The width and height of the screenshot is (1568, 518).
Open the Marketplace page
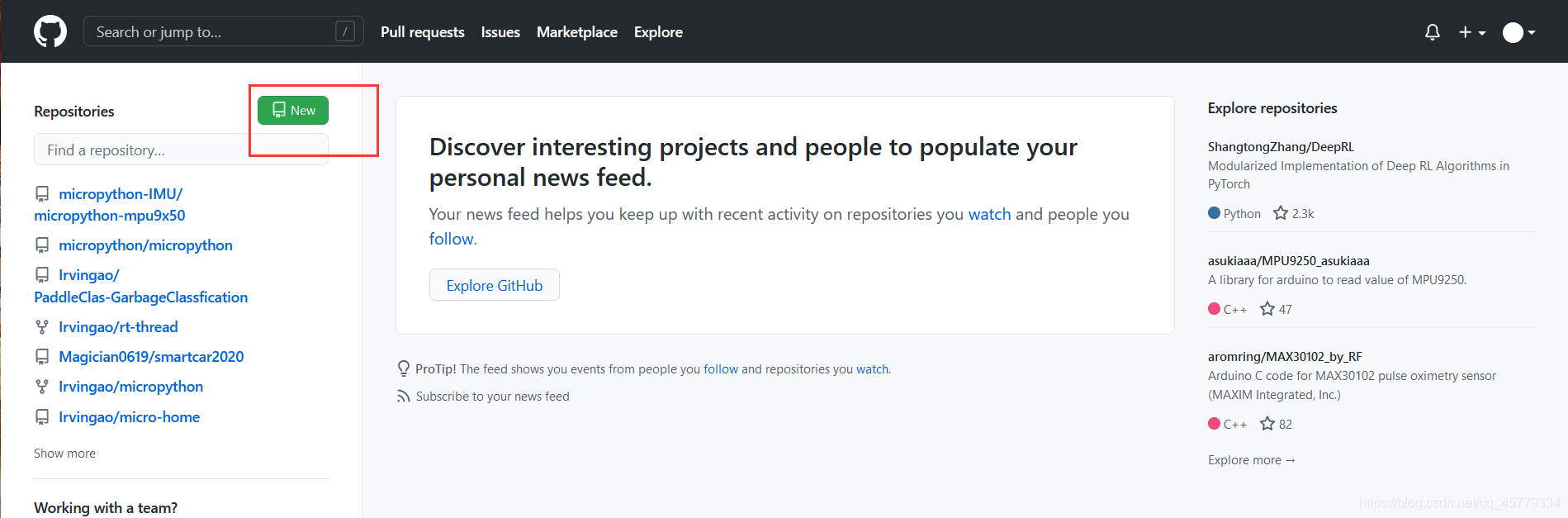pyautogui.click(x=576, y=32)
